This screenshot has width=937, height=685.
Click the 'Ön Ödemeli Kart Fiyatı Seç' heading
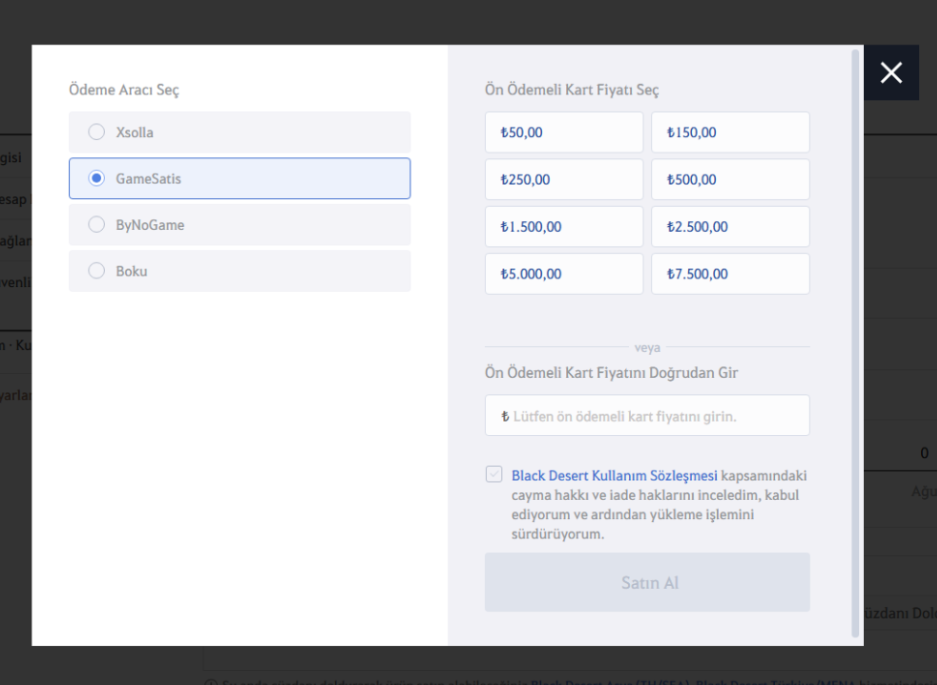coord(571,90)
